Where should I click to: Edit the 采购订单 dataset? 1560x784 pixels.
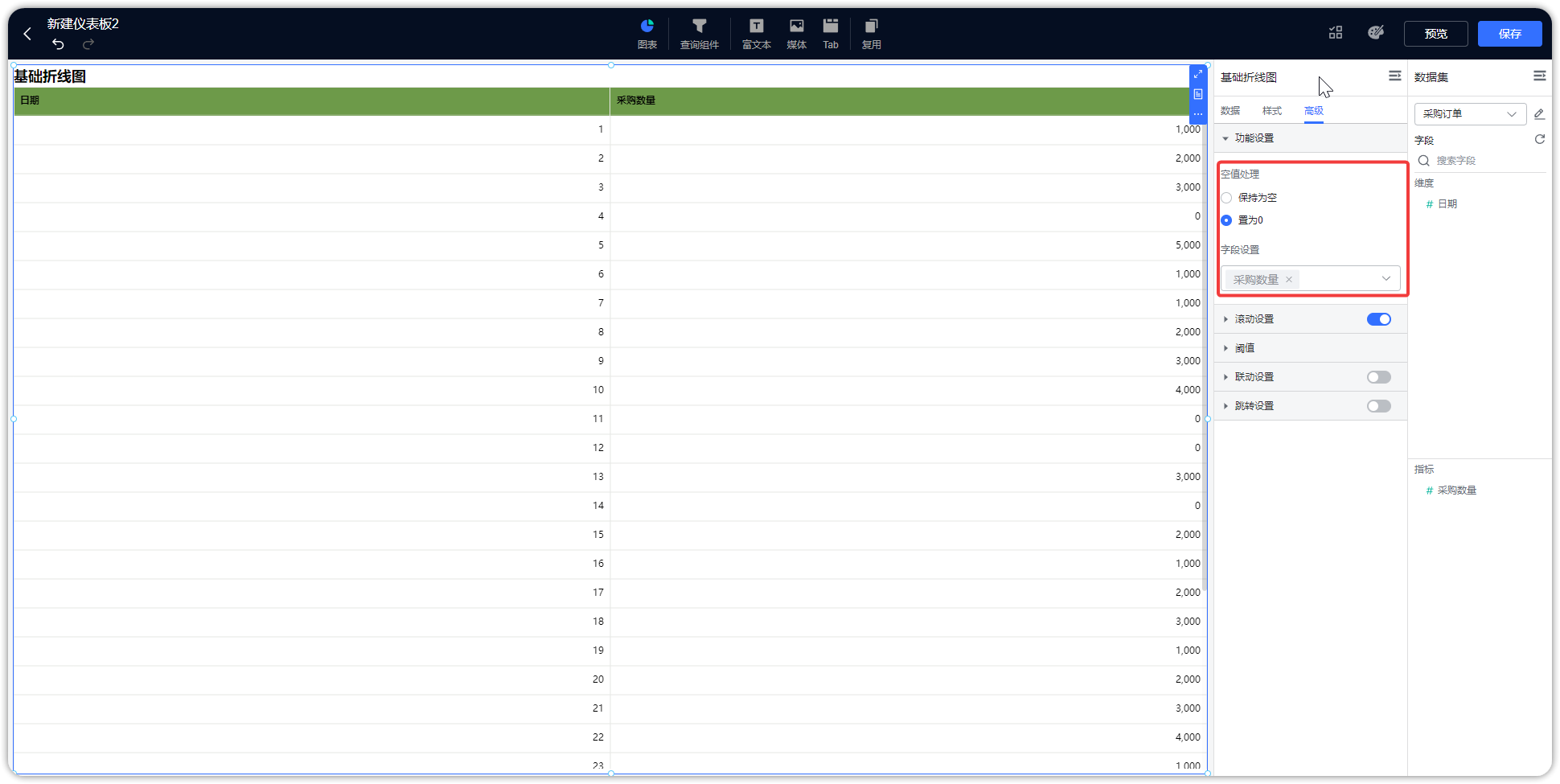(1539, 114)
